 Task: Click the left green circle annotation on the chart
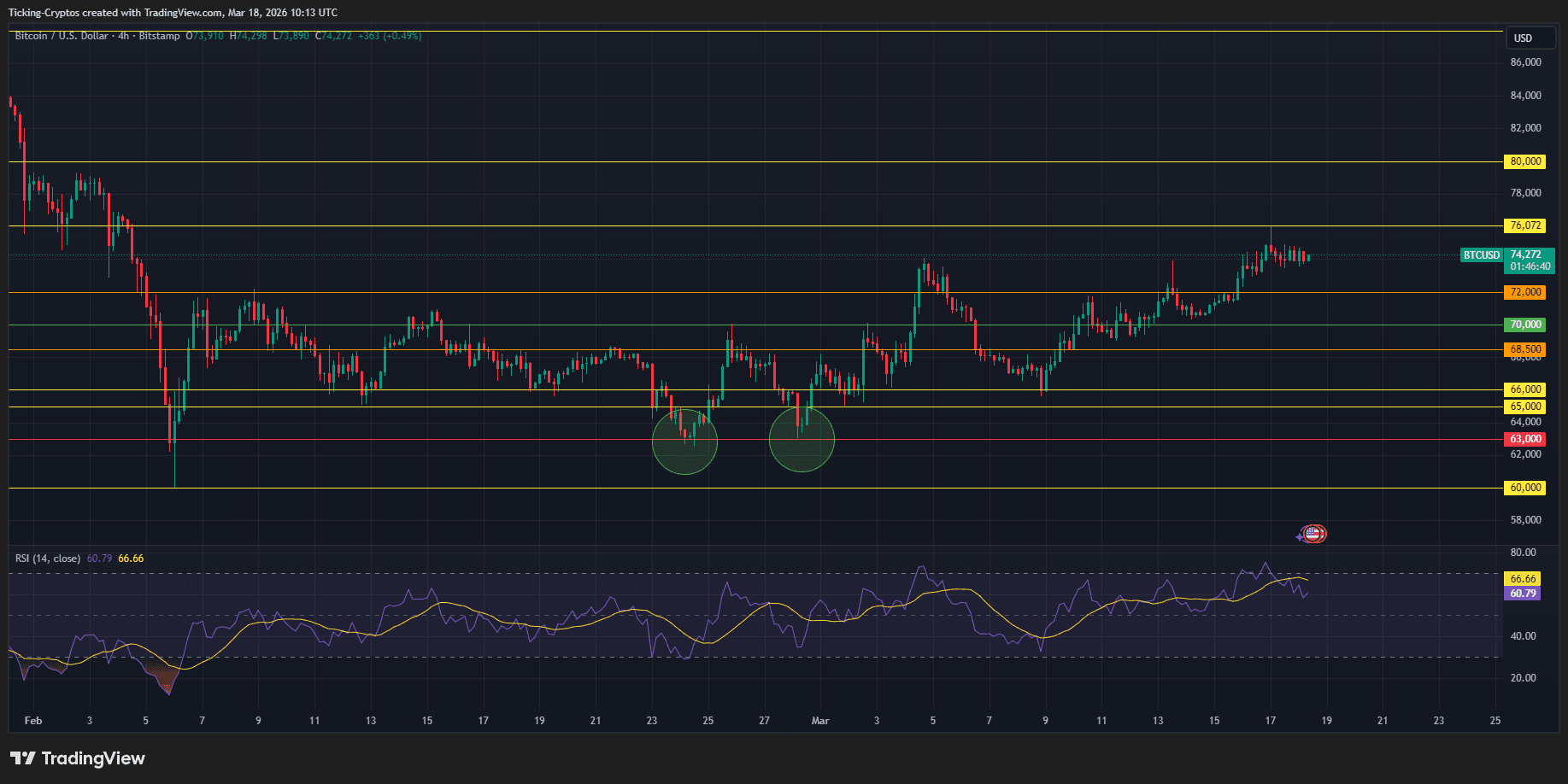click(685, 440)
